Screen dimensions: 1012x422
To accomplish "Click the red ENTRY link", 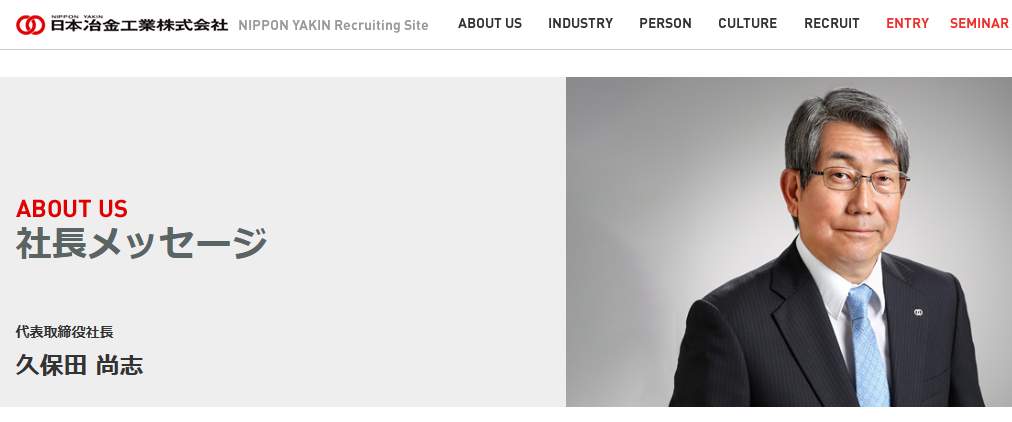I will tap(907, 23).
